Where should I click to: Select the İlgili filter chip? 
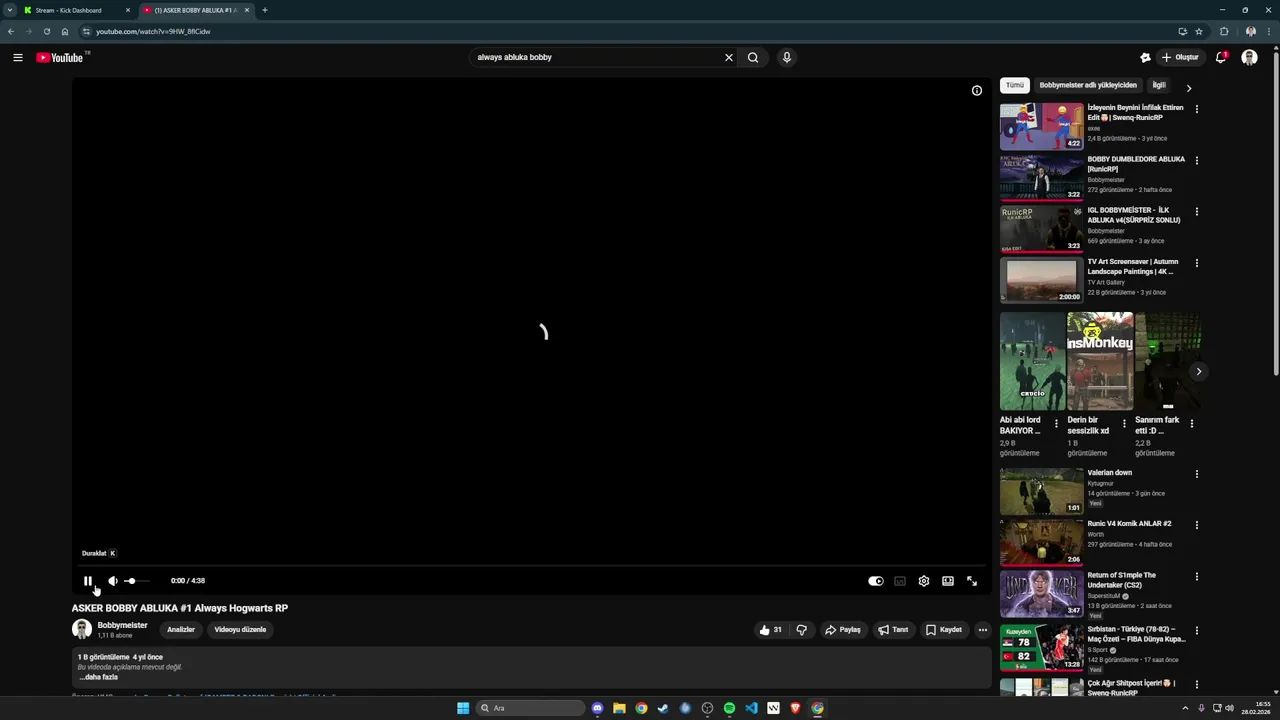(1159, 85)
